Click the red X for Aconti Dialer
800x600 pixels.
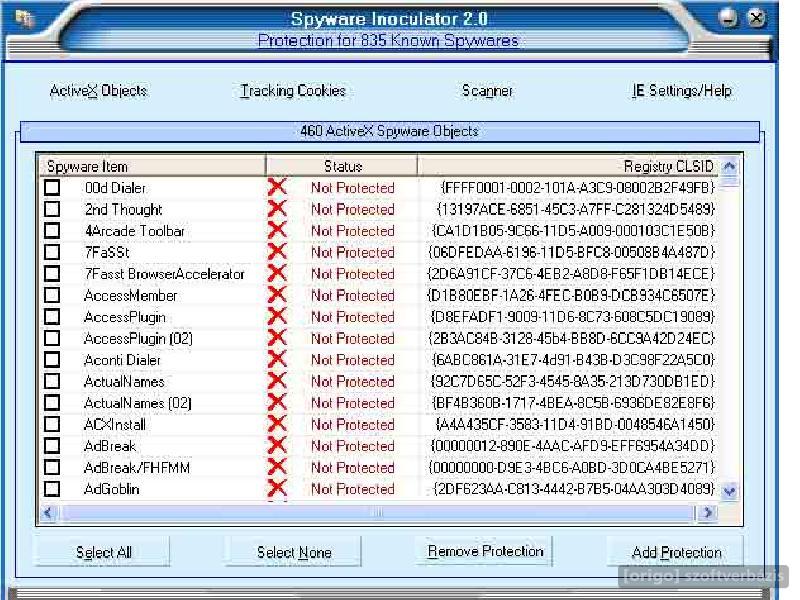[277, 359]
